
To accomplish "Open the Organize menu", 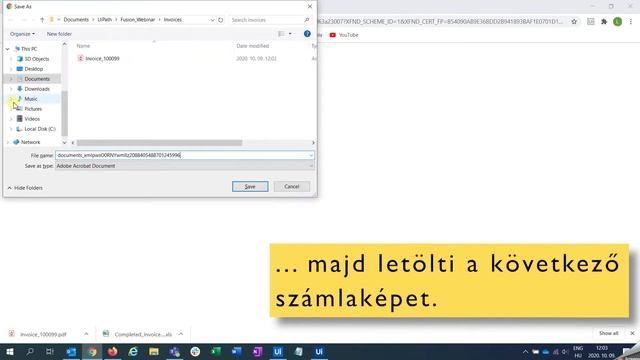I will (22, 34).
